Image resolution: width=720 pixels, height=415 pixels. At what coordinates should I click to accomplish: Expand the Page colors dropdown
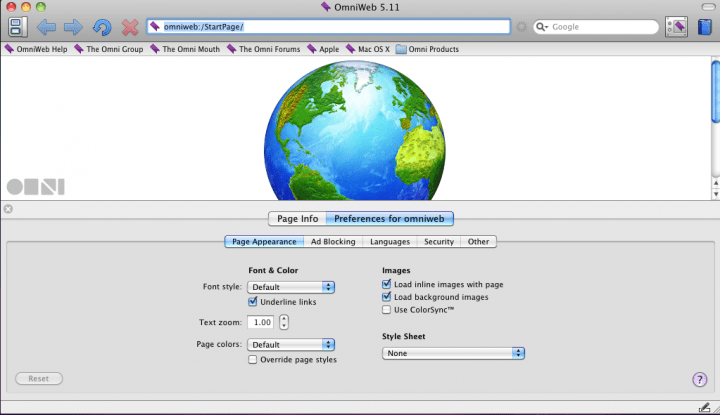point(291,345)
